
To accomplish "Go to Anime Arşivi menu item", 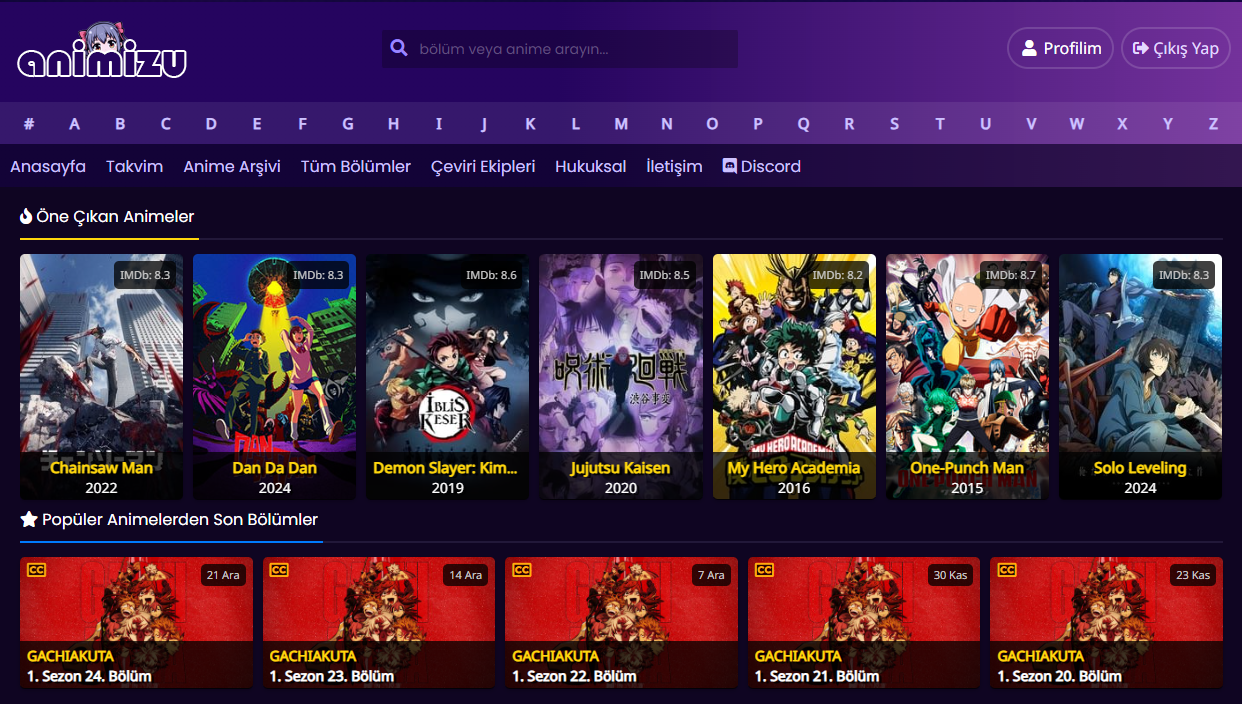I will pyautogui.click(x=232, y=166).
